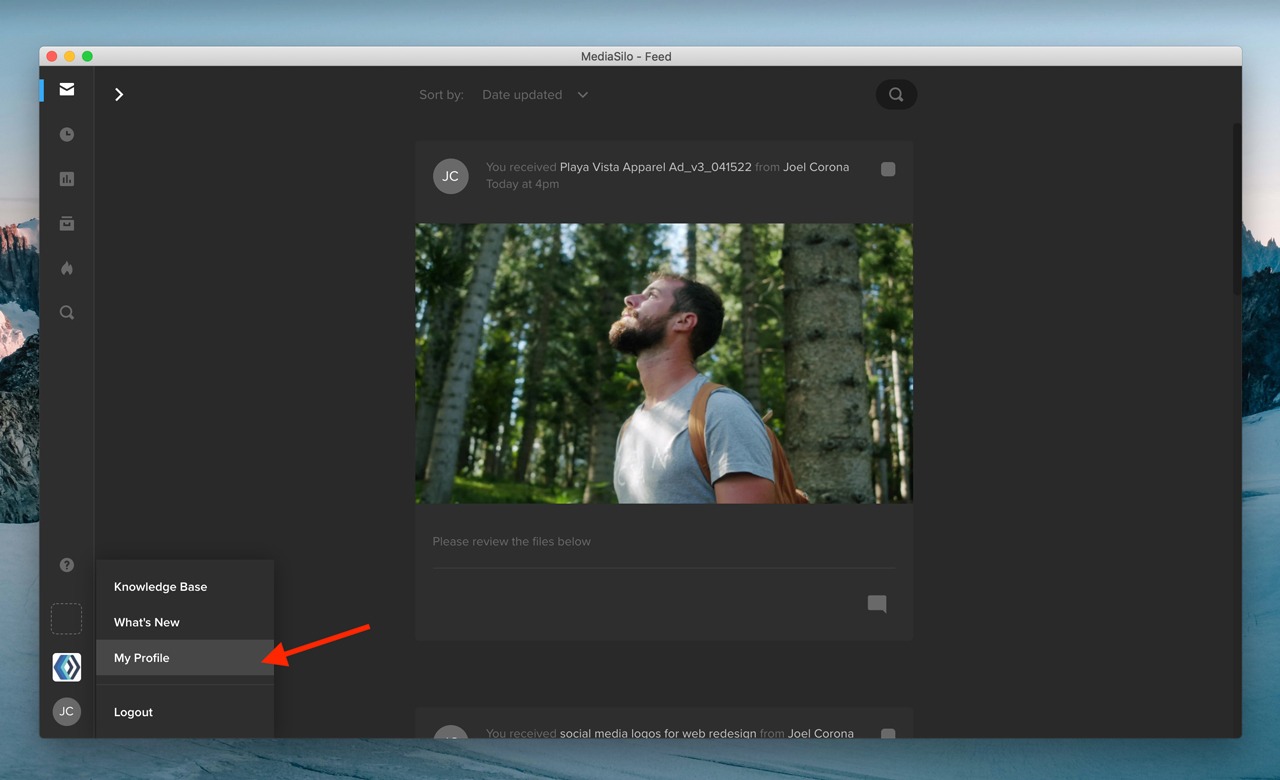Click JC avatar on the Playa Vista post
1280x780 pixels.
tap(450, 176)
